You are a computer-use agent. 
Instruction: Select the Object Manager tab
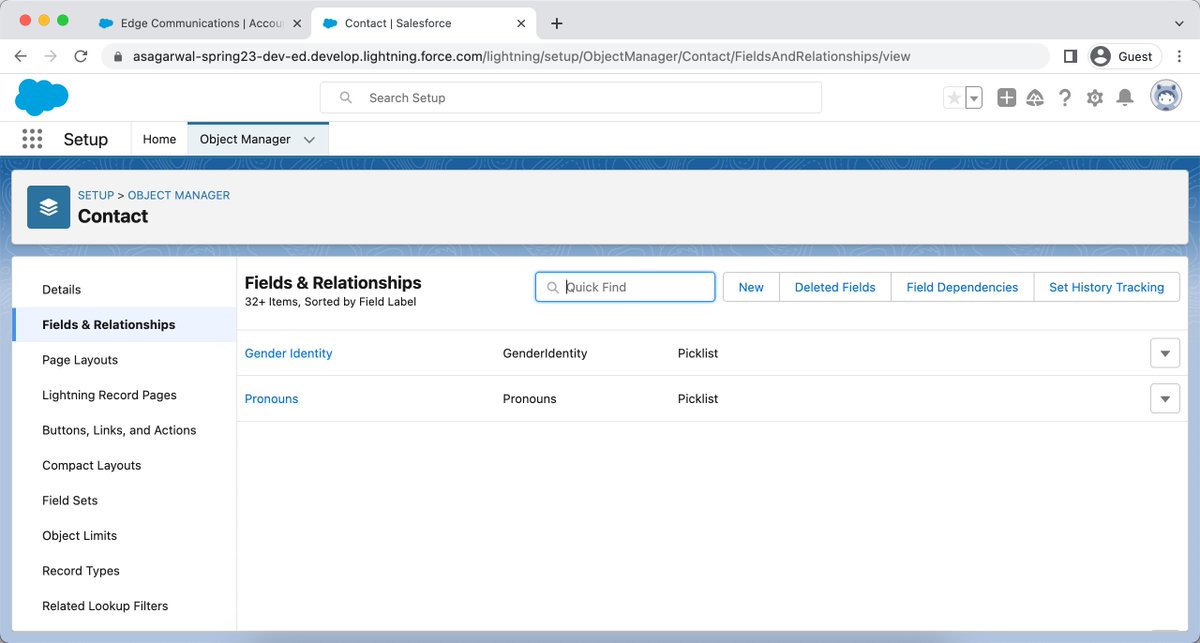(x=245, y=139)
